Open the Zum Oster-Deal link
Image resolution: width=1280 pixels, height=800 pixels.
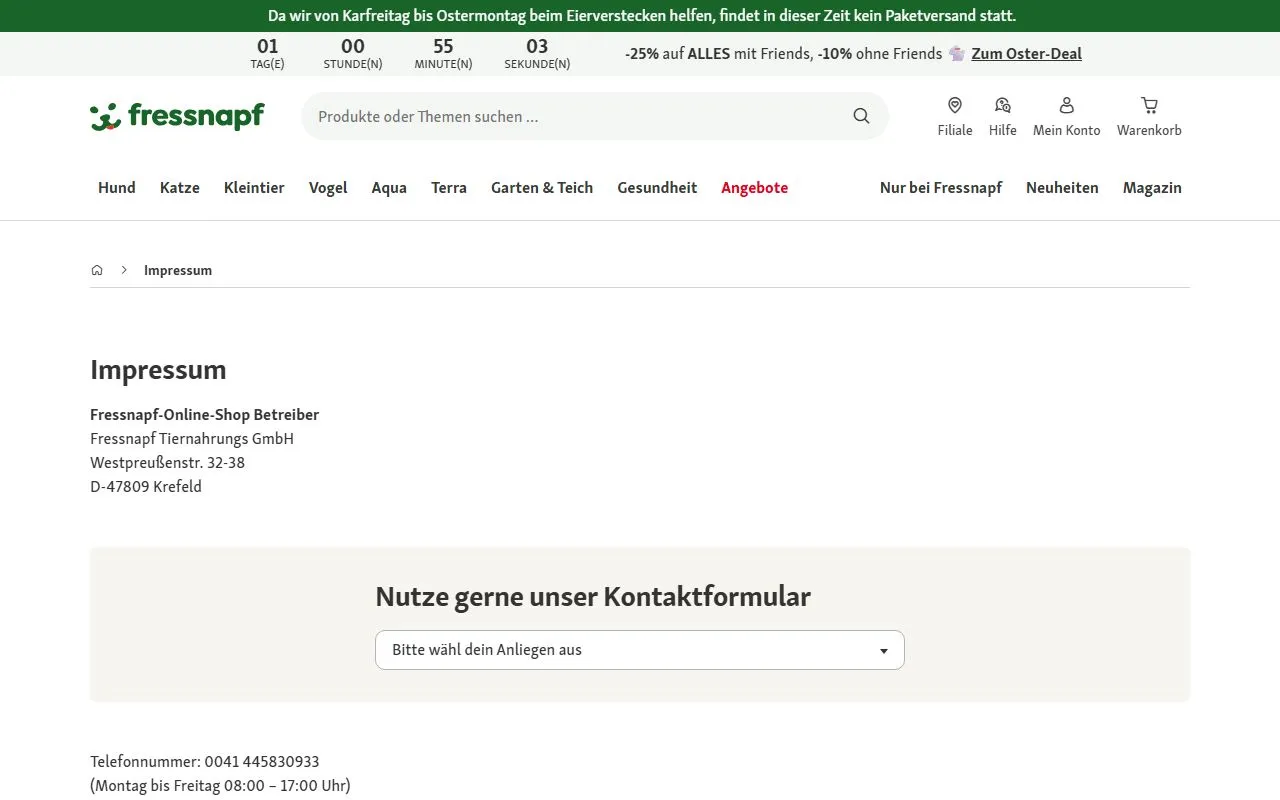(1026, 53)
